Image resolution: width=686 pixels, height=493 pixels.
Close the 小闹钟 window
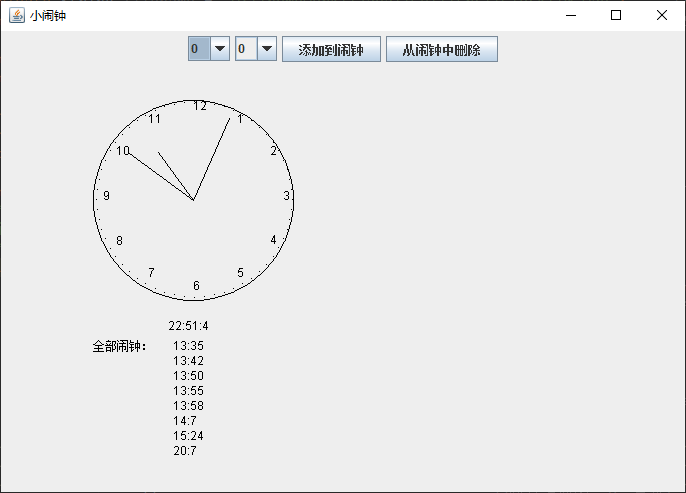click(662, 15)
